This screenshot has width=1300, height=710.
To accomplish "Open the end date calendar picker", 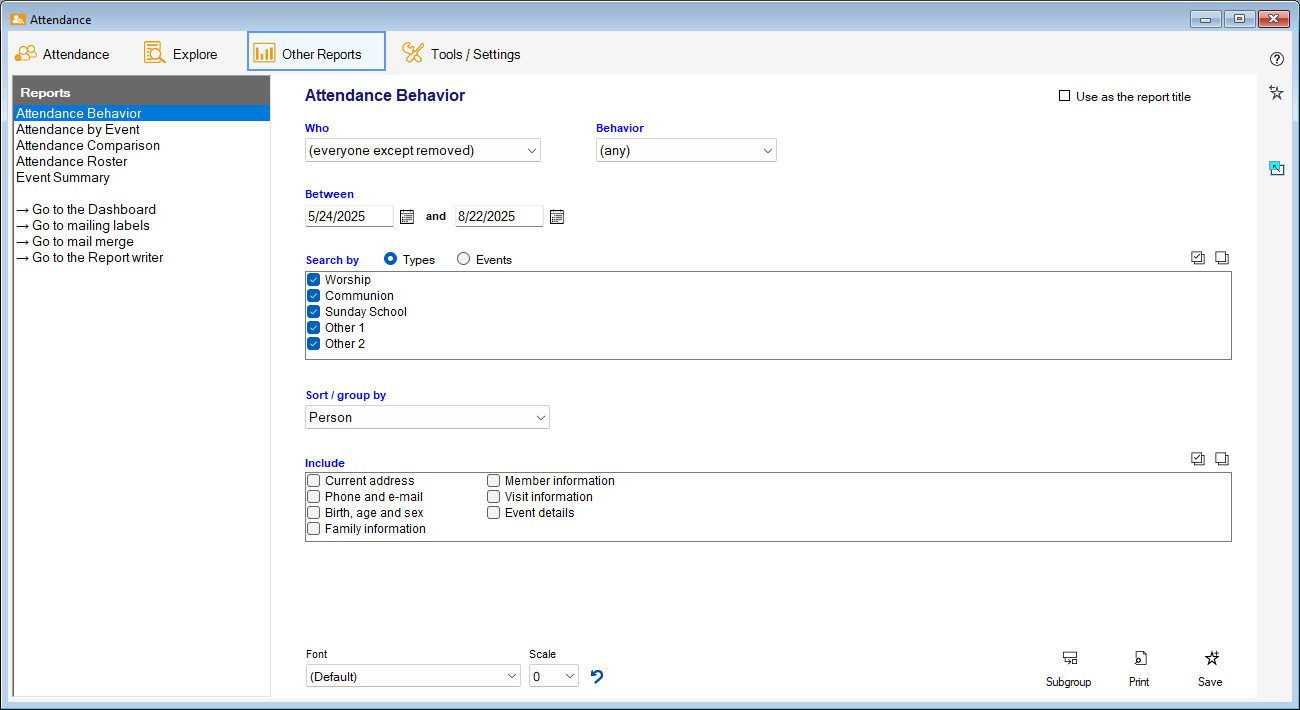I will [x=557, y=216].
